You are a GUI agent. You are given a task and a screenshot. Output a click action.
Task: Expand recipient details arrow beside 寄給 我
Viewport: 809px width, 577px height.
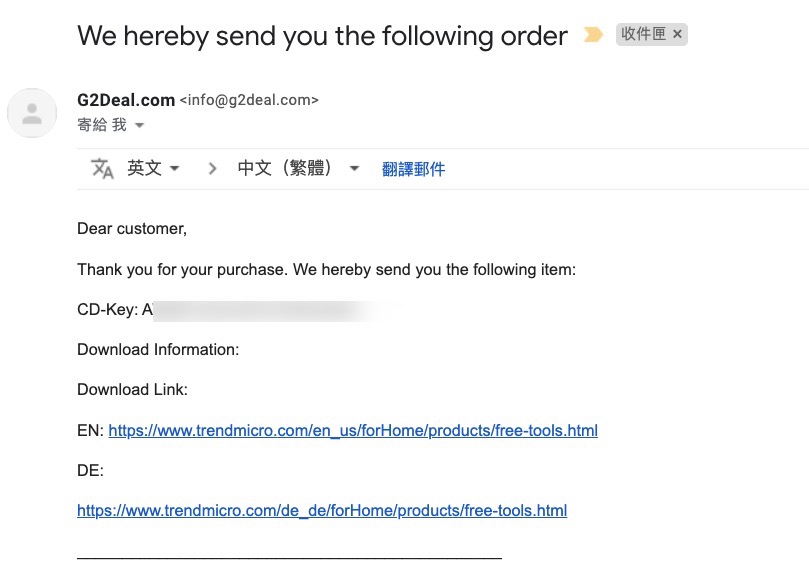(x=139, y=126)
